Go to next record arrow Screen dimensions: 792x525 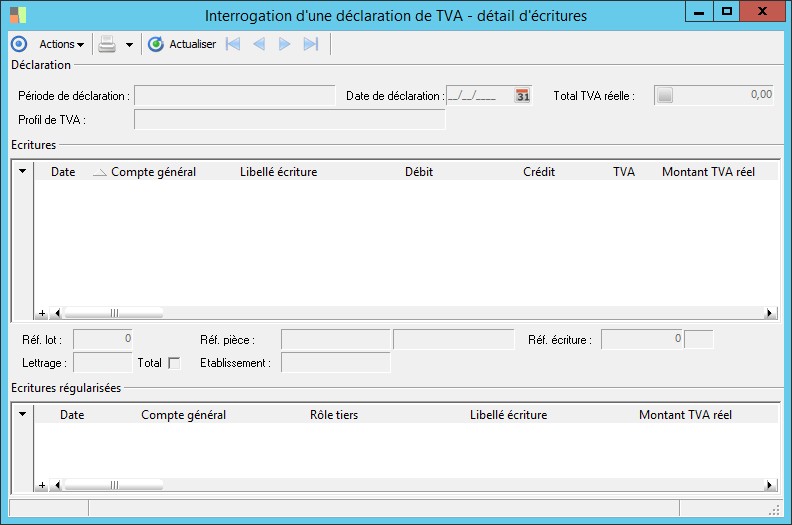285,44
